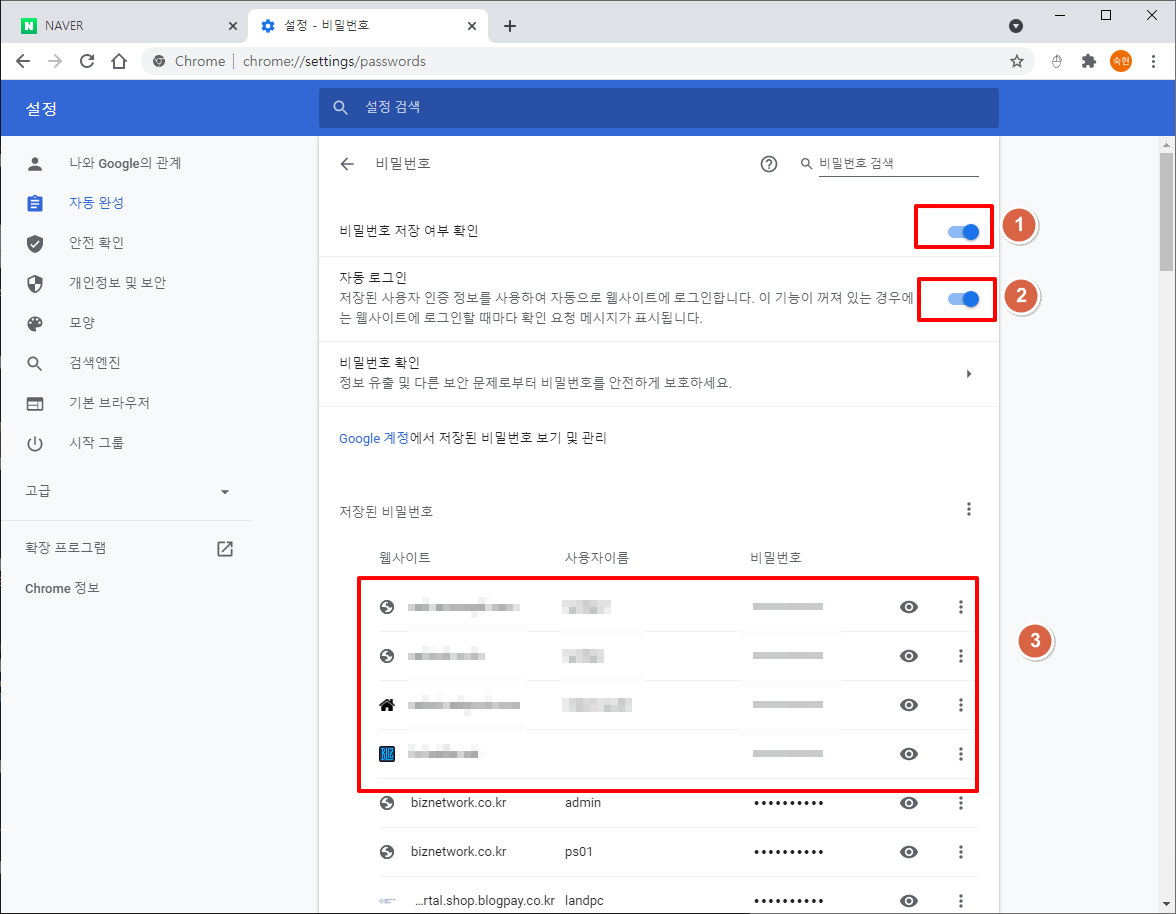Image resolution: width=1176 pixels, height=914 pixels.
Task: Select 자동 완성 in sidebar
Action: 97,203
